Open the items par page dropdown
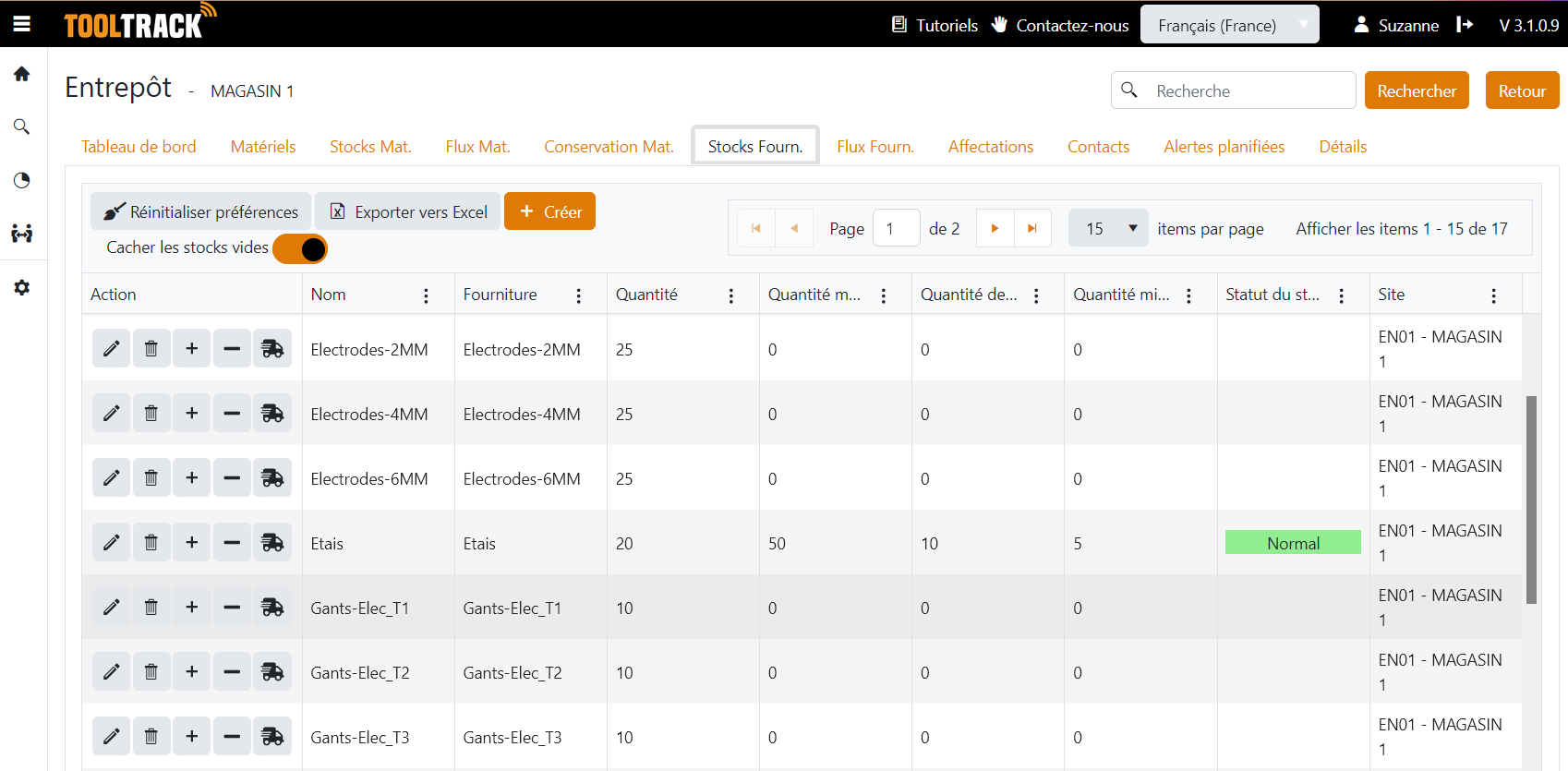The width and height of the screenshot is (1568, 771). (1108, 228)
